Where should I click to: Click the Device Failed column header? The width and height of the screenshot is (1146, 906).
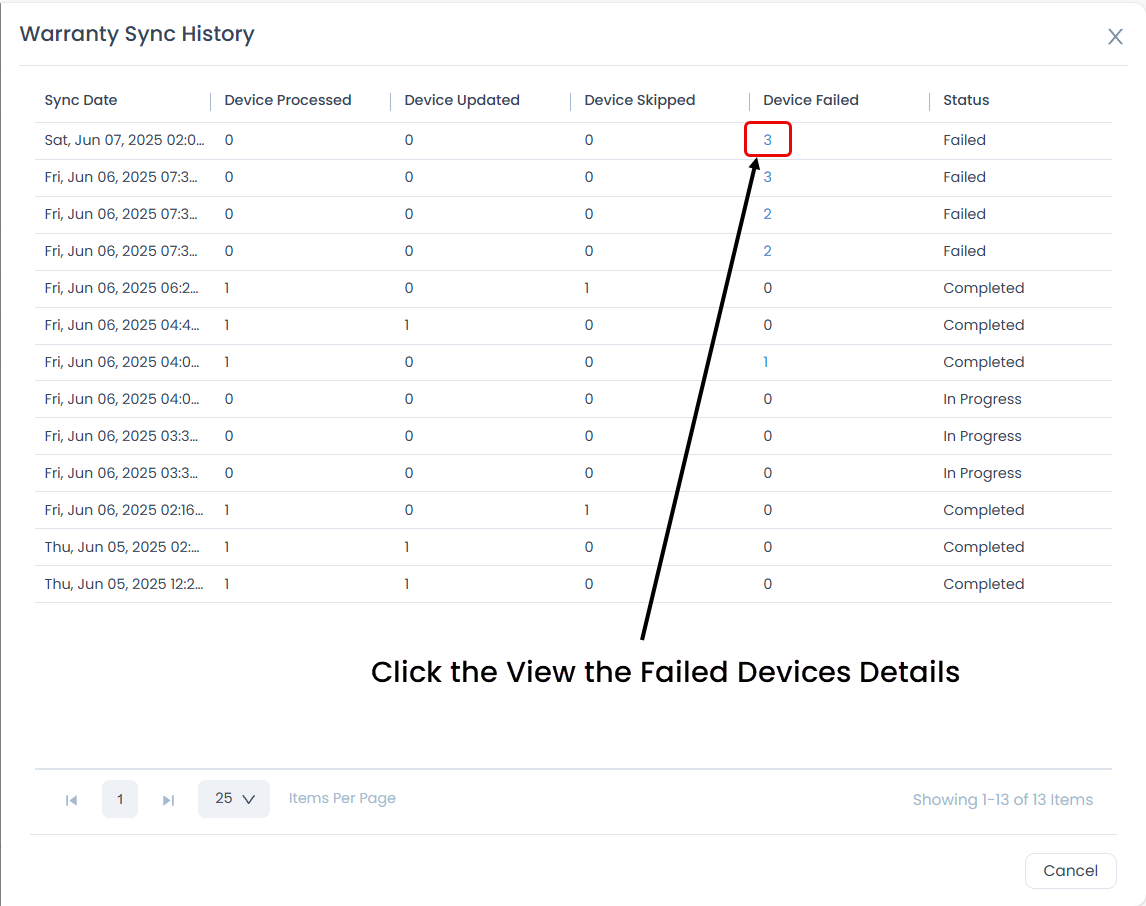[x=811, y=100]
